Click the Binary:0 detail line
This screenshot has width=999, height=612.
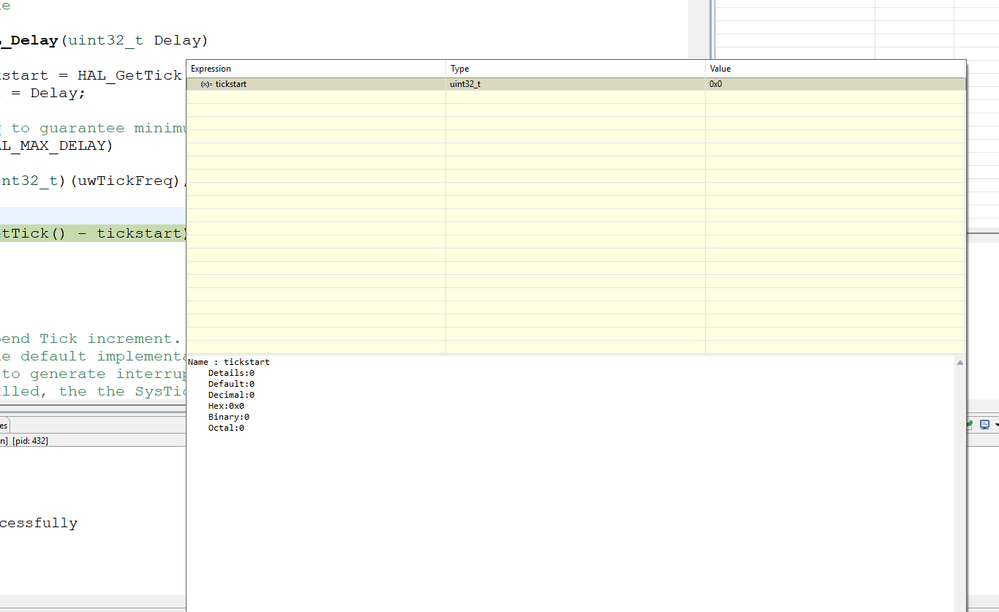pyautogui.click(x=229, y=417)
